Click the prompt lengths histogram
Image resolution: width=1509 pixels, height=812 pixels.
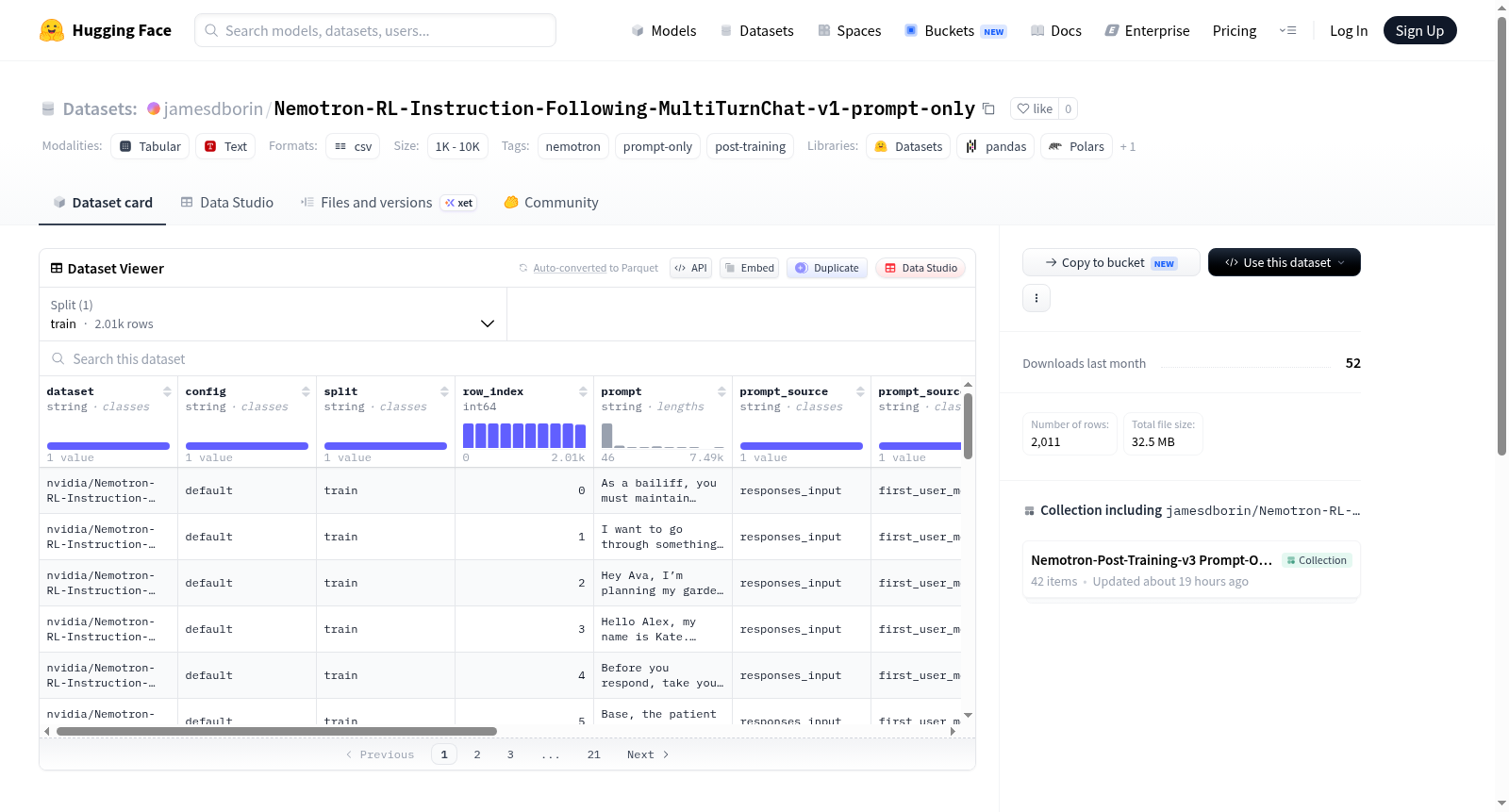click(x=663, y=436)
